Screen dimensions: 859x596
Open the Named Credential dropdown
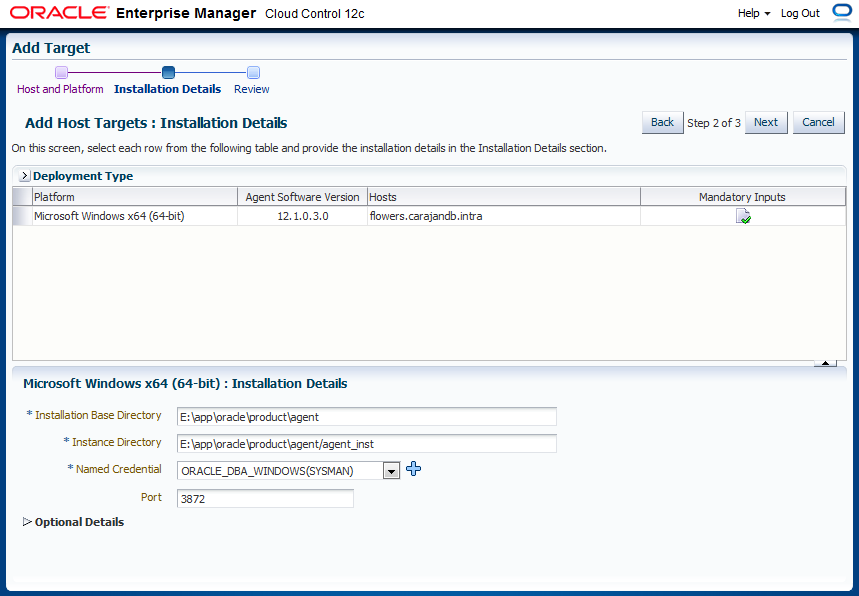(391, 471)
